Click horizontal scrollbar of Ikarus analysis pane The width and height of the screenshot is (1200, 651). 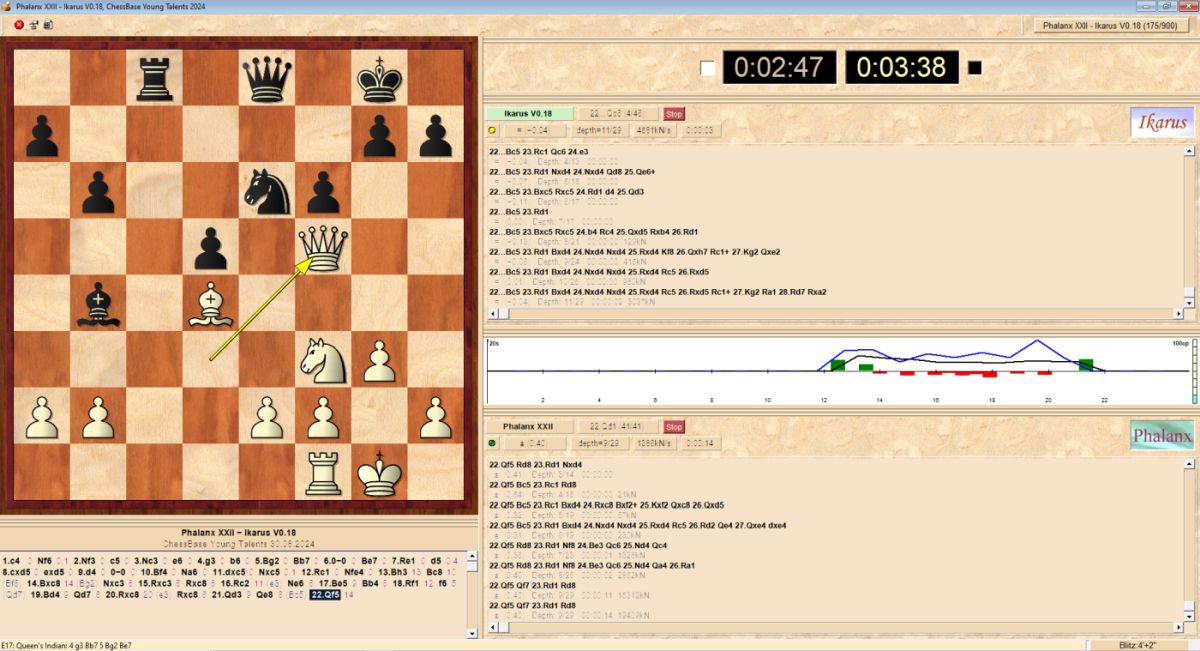click(x=838, y=314)
